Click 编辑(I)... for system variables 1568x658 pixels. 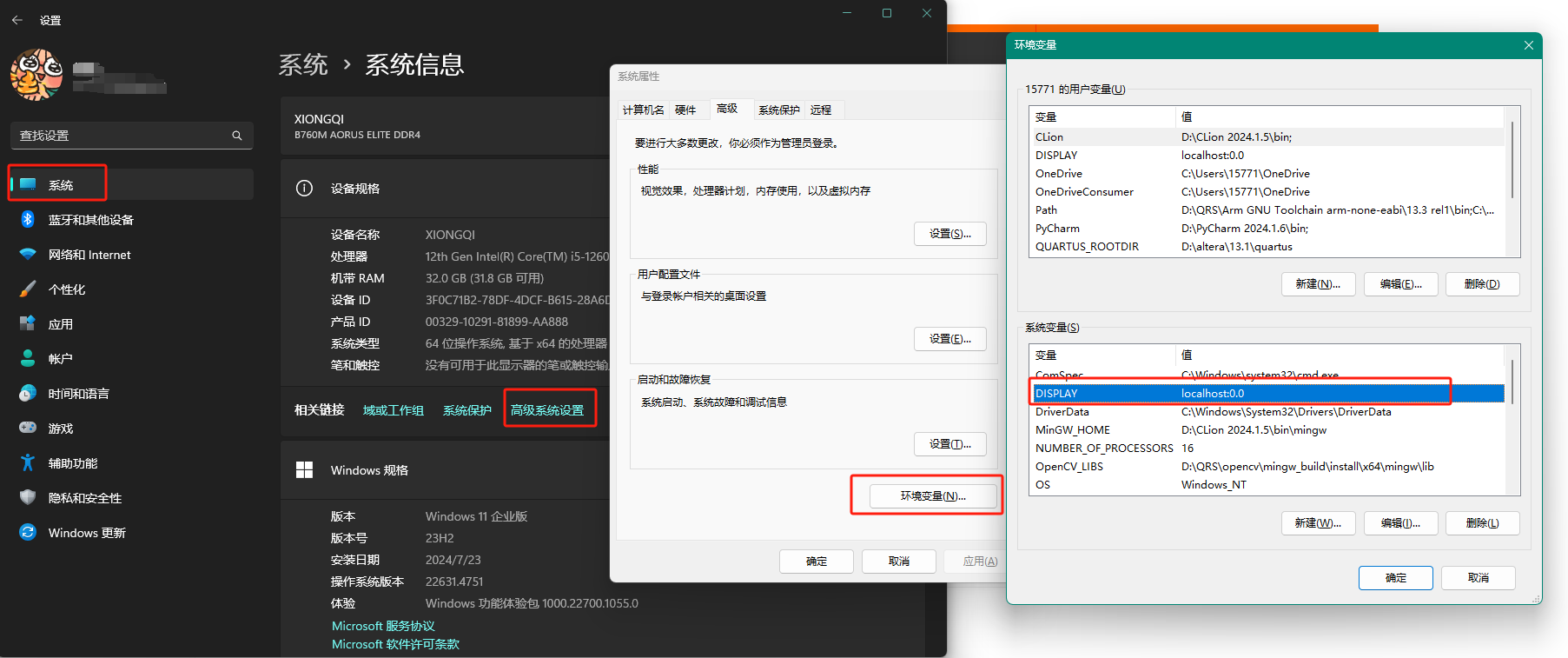[1399, 523]
